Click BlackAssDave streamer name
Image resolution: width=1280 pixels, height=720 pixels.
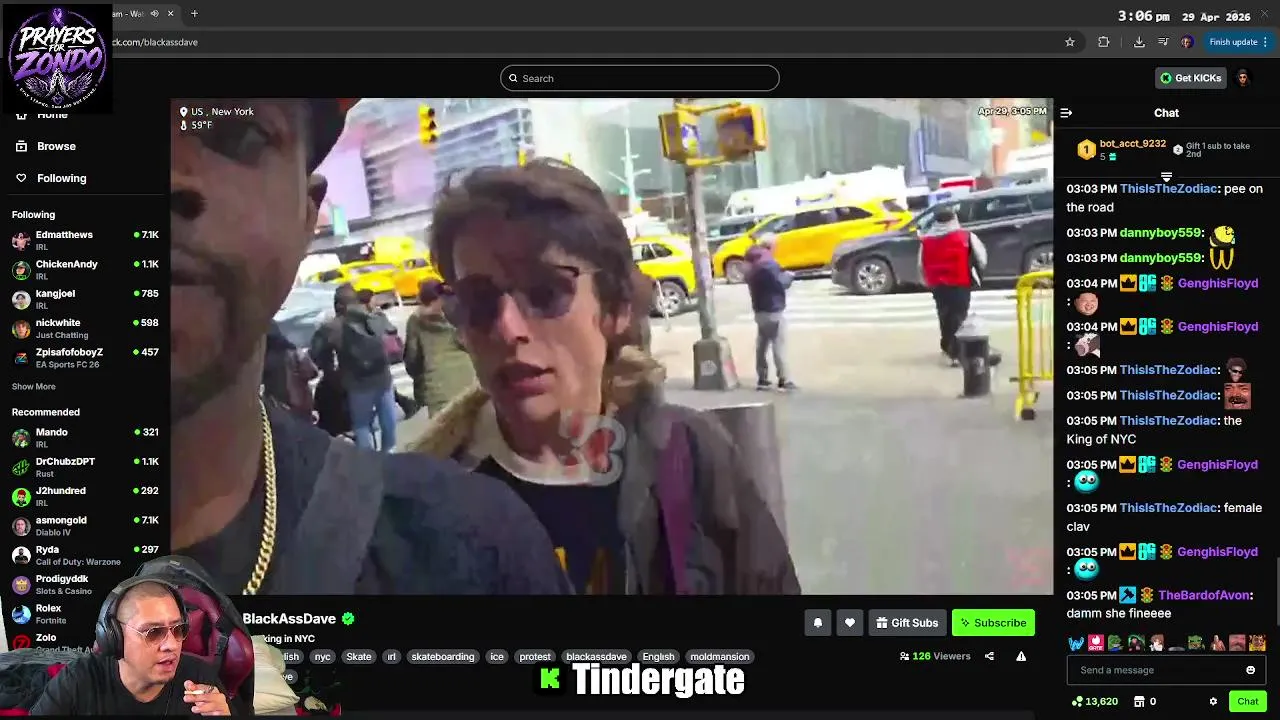click(x=289, y=619)
